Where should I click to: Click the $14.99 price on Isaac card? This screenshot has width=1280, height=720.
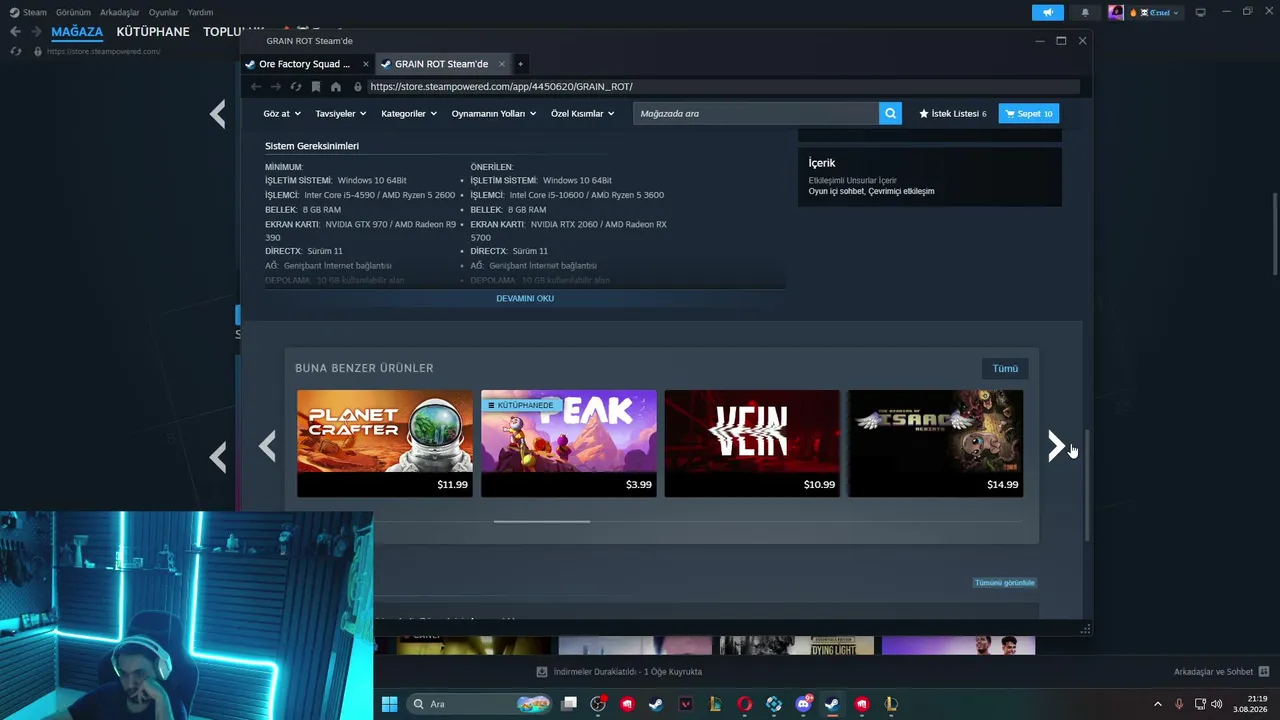1003,485
